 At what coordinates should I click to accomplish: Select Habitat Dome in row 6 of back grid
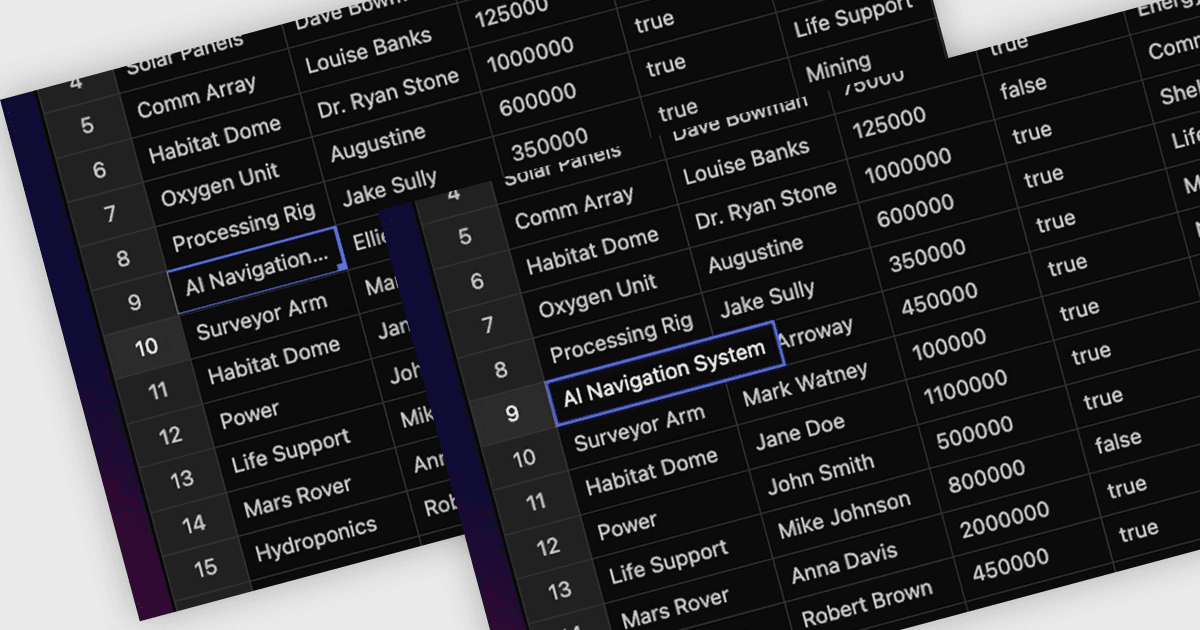215,140
